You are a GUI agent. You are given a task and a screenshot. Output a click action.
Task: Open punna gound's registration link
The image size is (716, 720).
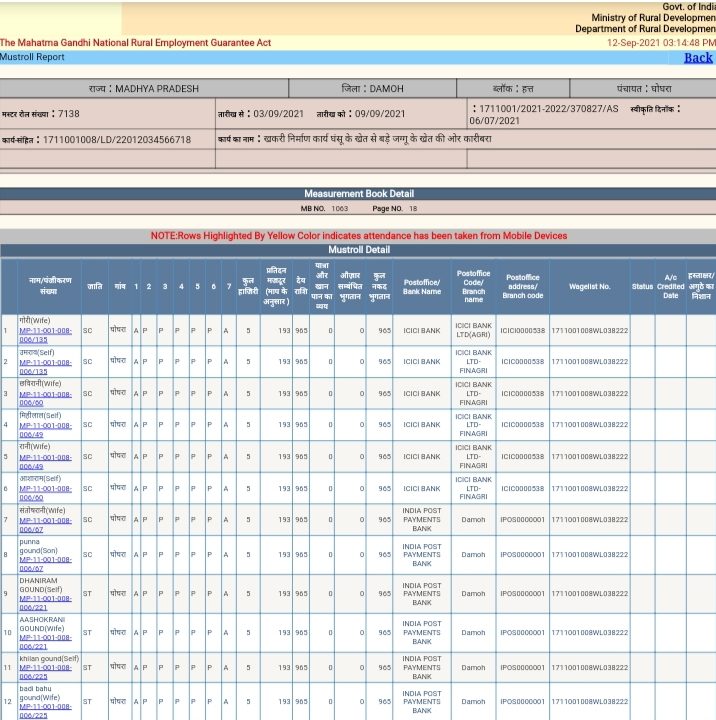(x=45, y=564)
